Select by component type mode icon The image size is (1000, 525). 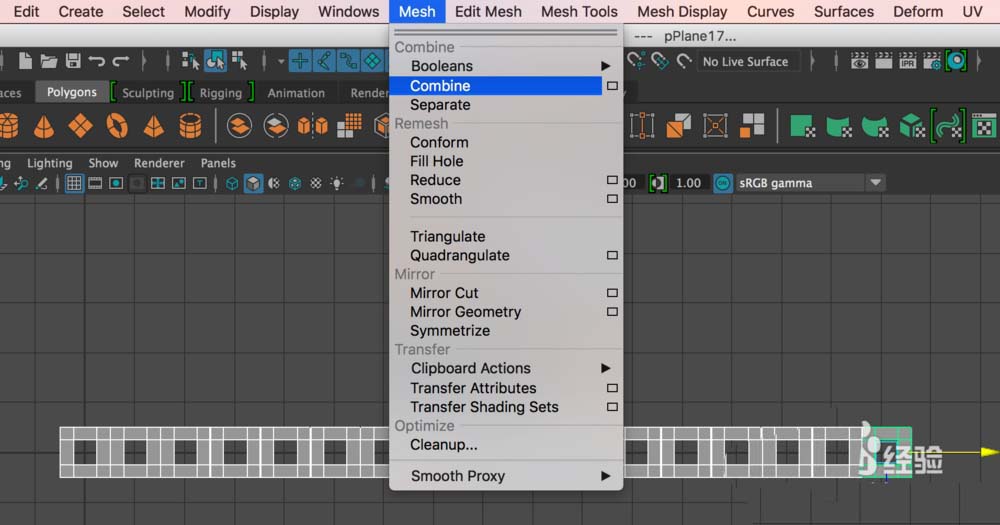[240, 61]
